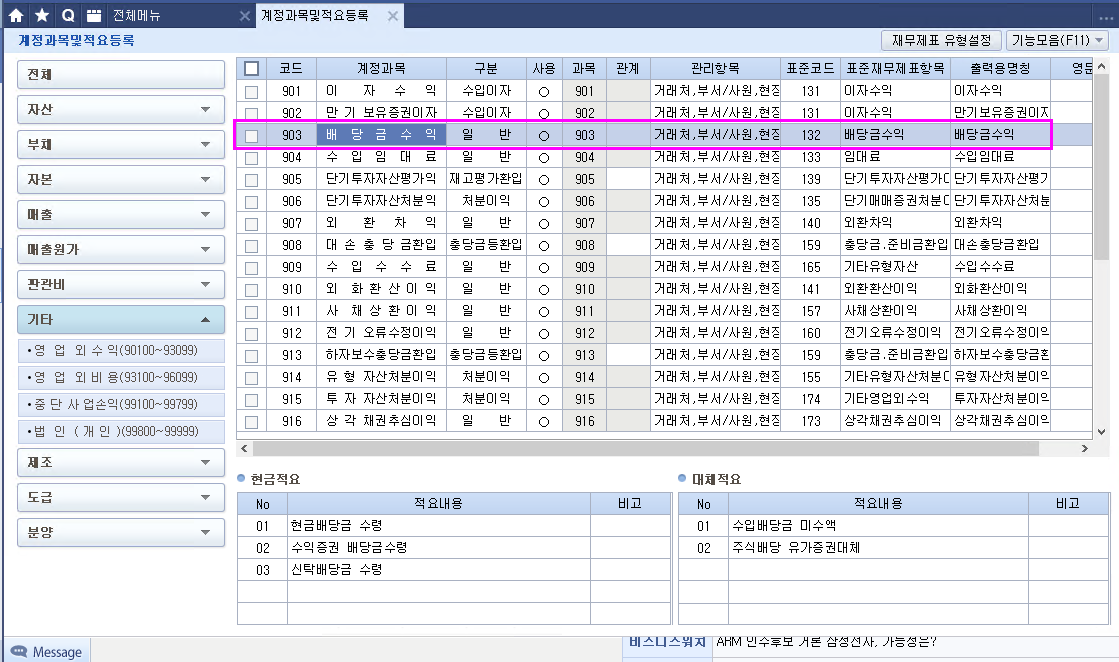Go to the Home icon
Viewport: 1119px width, 662px height.
click(x=16, y=15)
